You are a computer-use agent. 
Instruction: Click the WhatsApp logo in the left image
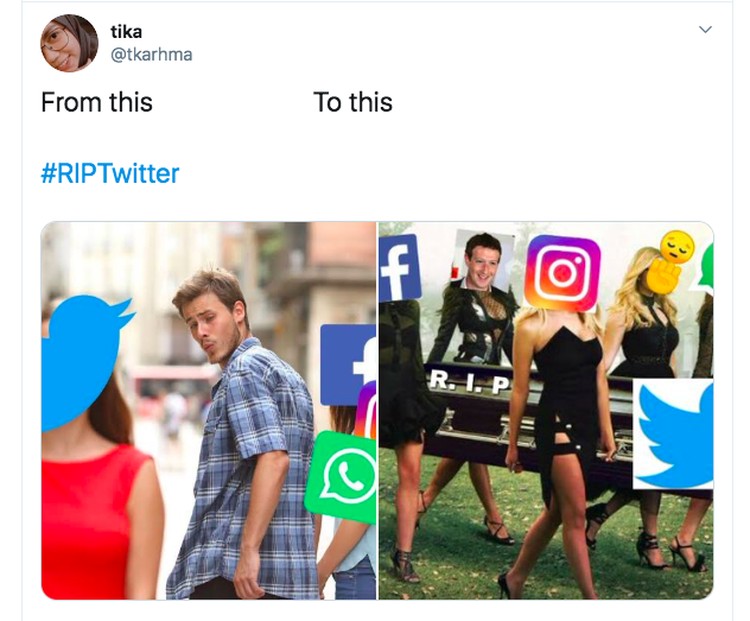pyautogui.click(x=342, y=476)
